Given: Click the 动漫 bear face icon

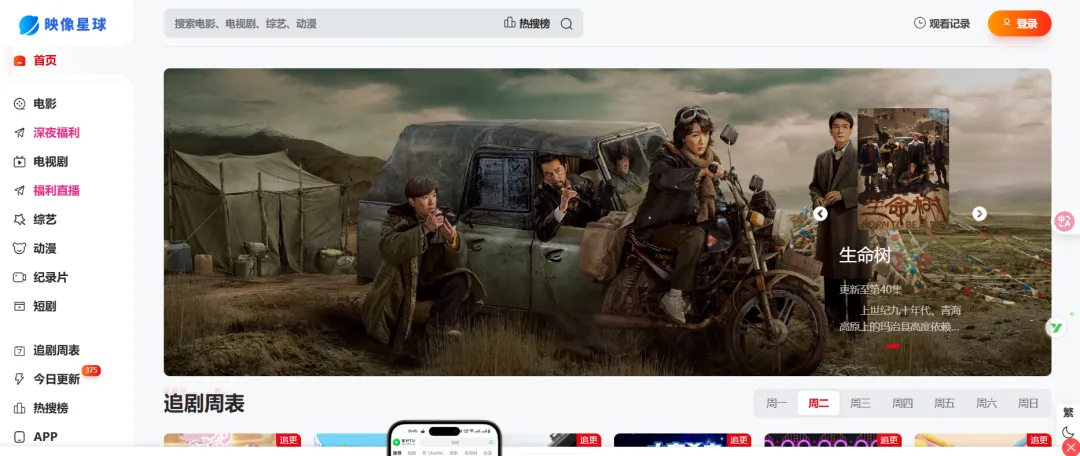Looking at the screenshot, I should pyautogui.click(x=19, y=249).
